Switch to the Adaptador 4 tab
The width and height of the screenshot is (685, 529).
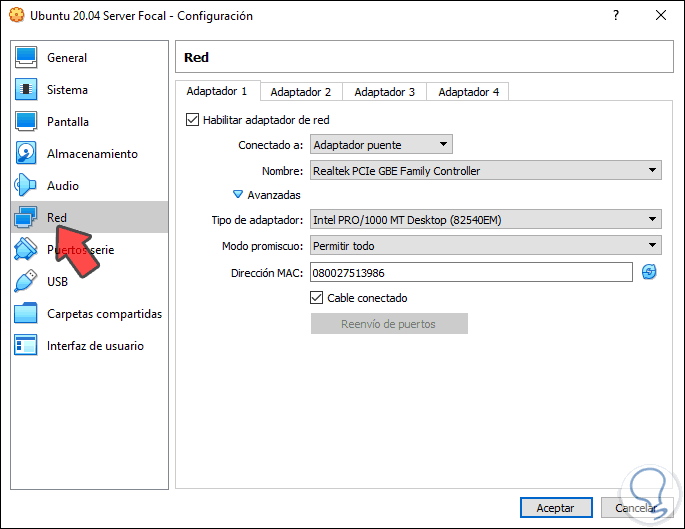(x=468, y=92)
